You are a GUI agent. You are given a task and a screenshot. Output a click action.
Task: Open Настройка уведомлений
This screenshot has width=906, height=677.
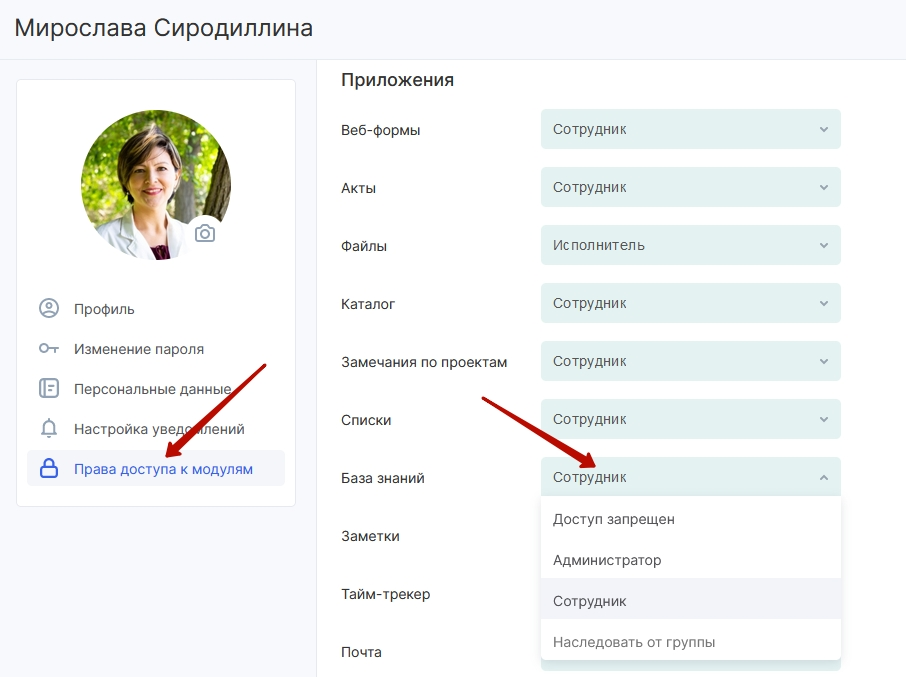click(159, 429)
